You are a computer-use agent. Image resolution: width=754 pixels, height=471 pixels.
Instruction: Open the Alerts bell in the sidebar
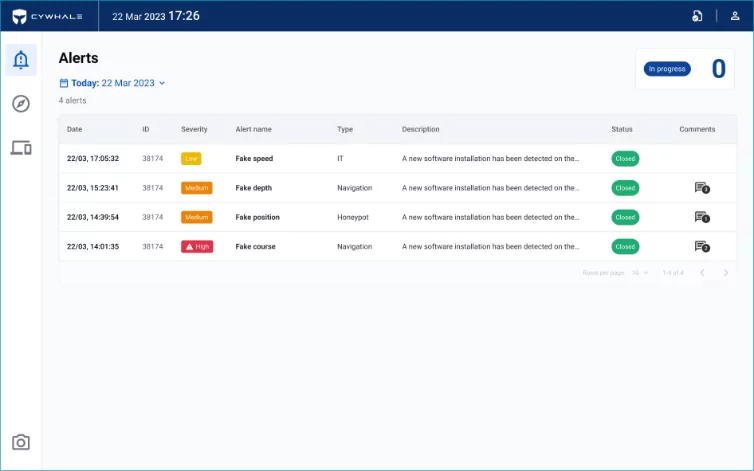click(21, 60)
